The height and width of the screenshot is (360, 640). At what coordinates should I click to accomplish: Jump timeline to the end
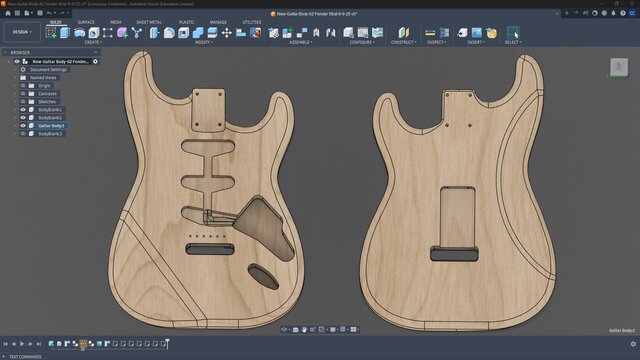[x=39, y=344]
